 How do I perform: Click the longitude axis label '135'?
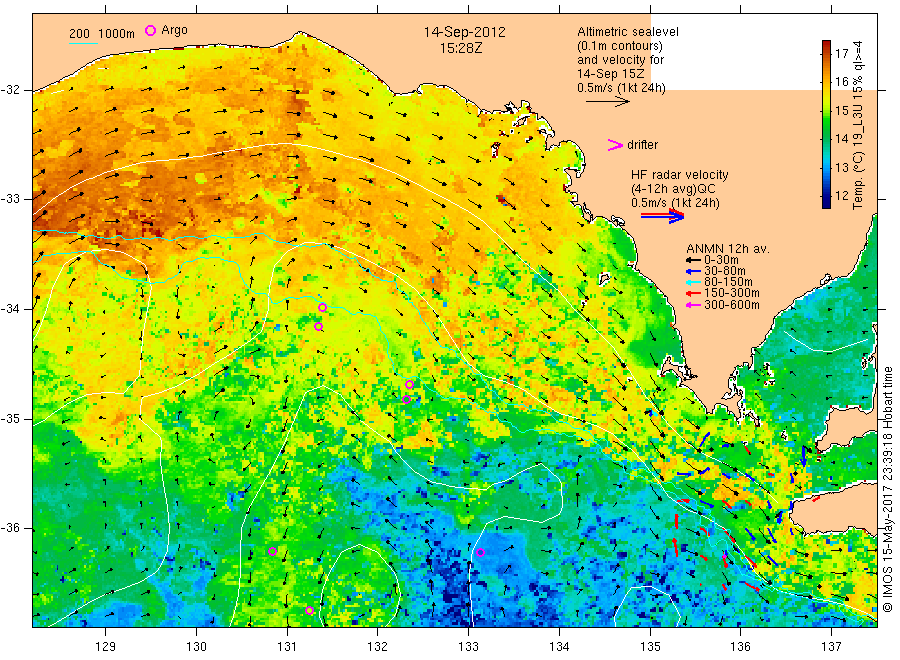650,647
